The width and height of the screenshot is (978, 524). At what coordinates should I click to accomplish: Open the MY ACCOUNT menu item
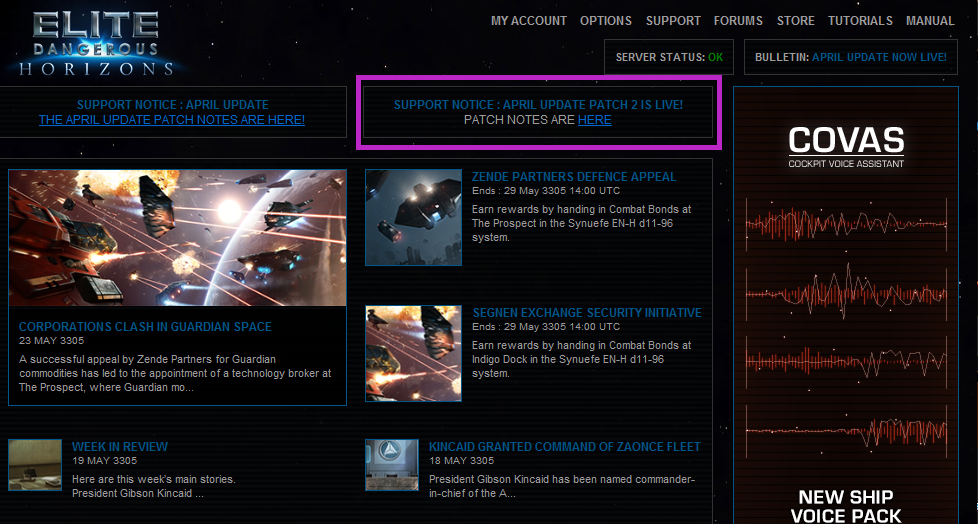tap(529, 21)
